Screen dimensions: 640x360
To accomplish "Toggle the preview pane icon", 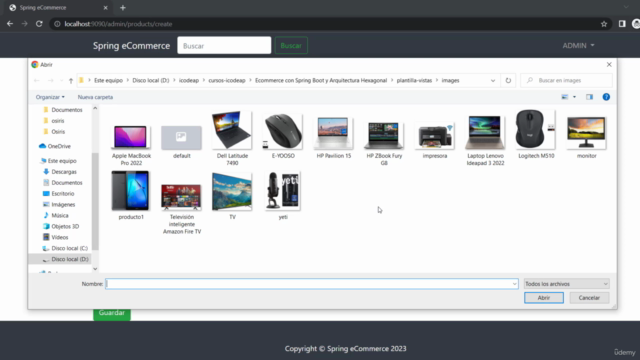I will click(589, 97).
